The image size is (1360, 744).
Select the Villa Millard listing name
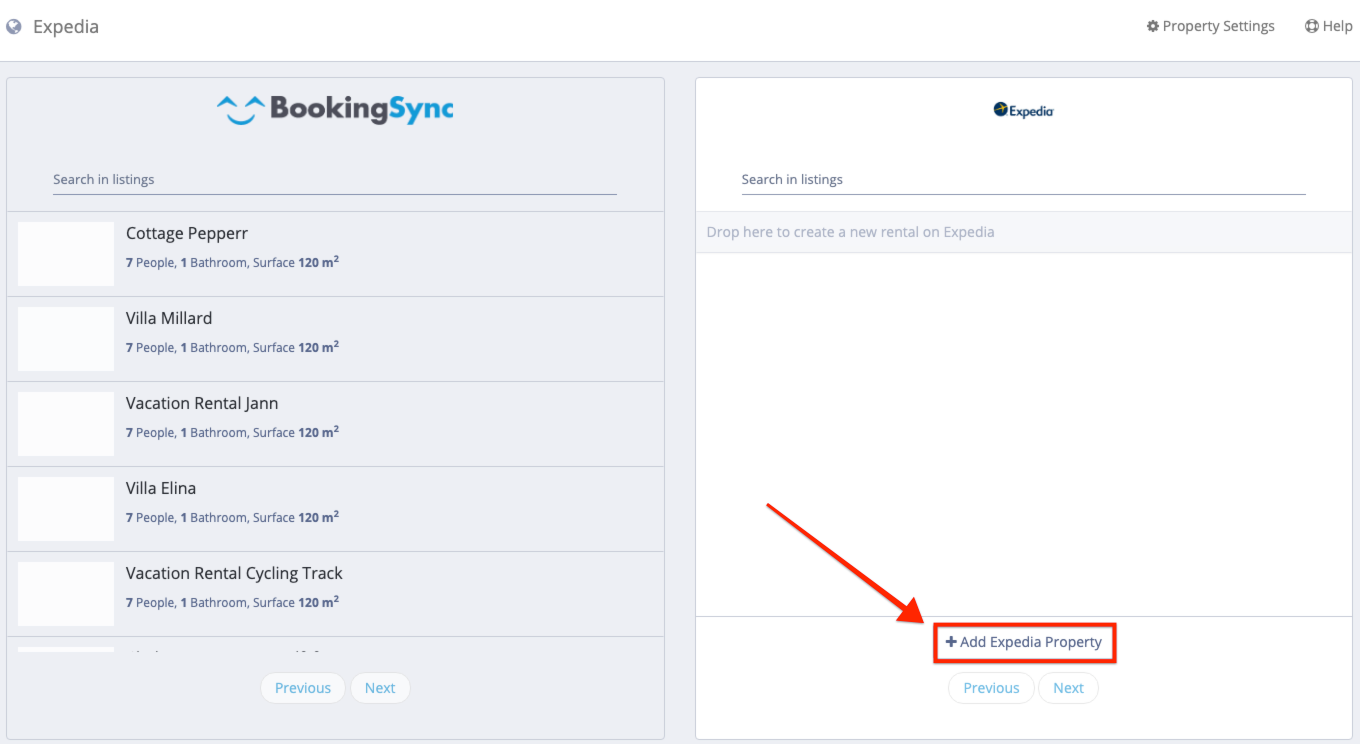169,318
